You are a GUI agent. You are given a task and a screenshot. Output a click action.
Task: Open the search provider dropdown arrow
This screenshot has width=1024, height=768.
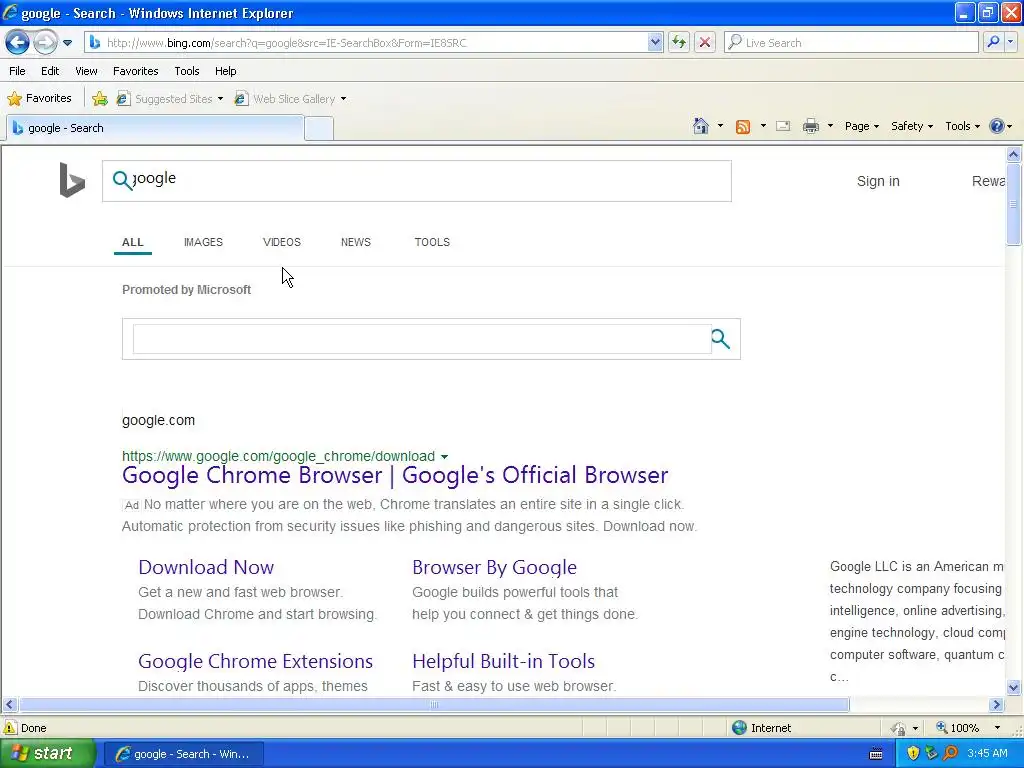point(1010,42)
